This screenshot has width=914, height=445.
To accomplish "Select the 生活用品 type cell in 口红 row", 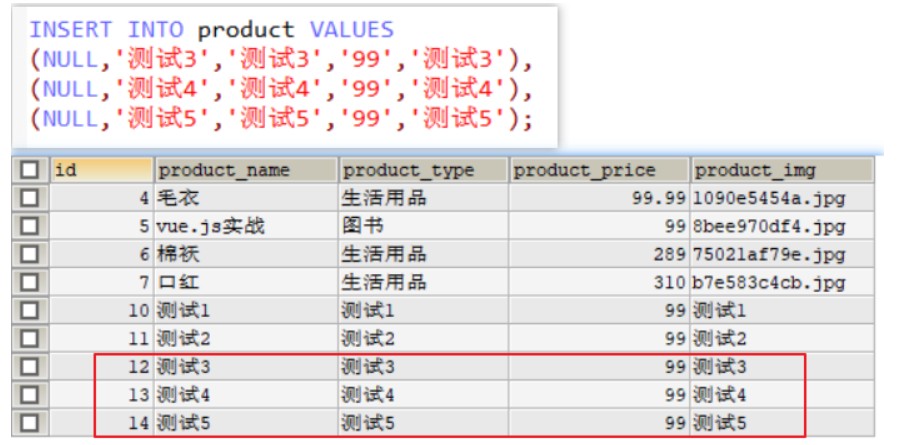I will pyautogui.click(x=424, y=282).
